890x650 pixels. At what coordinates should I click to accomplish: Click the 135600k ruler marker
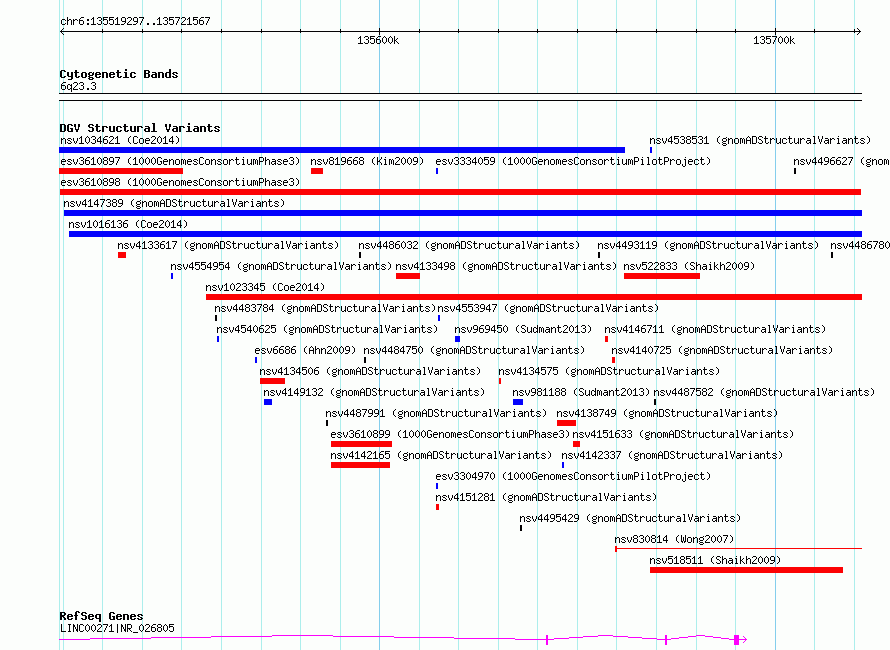(x=378, y=40)
